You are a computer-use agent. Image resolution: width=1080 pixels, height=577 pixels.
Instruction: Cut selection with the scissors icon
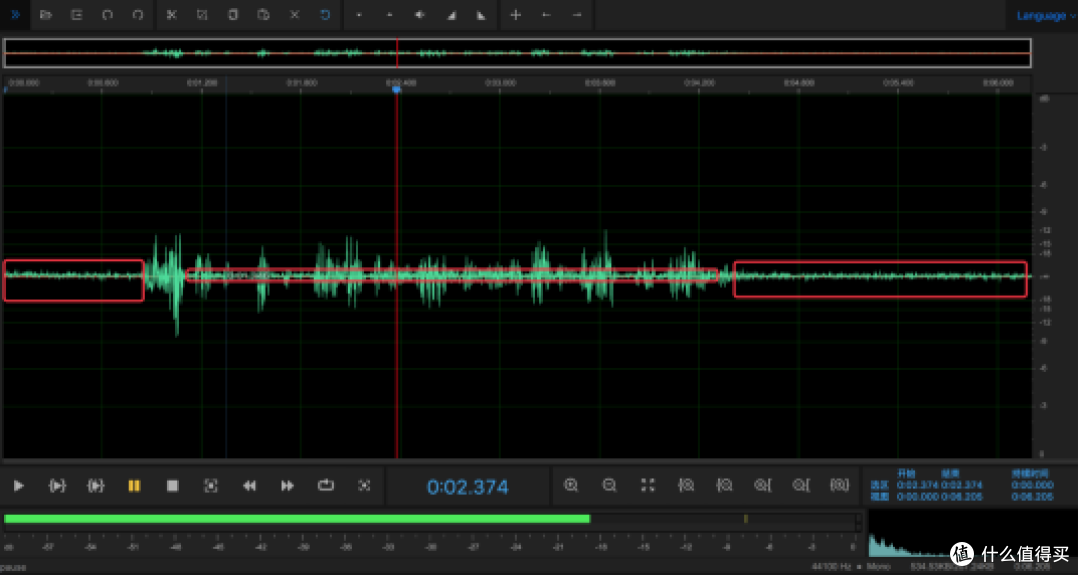click(172, 14)
